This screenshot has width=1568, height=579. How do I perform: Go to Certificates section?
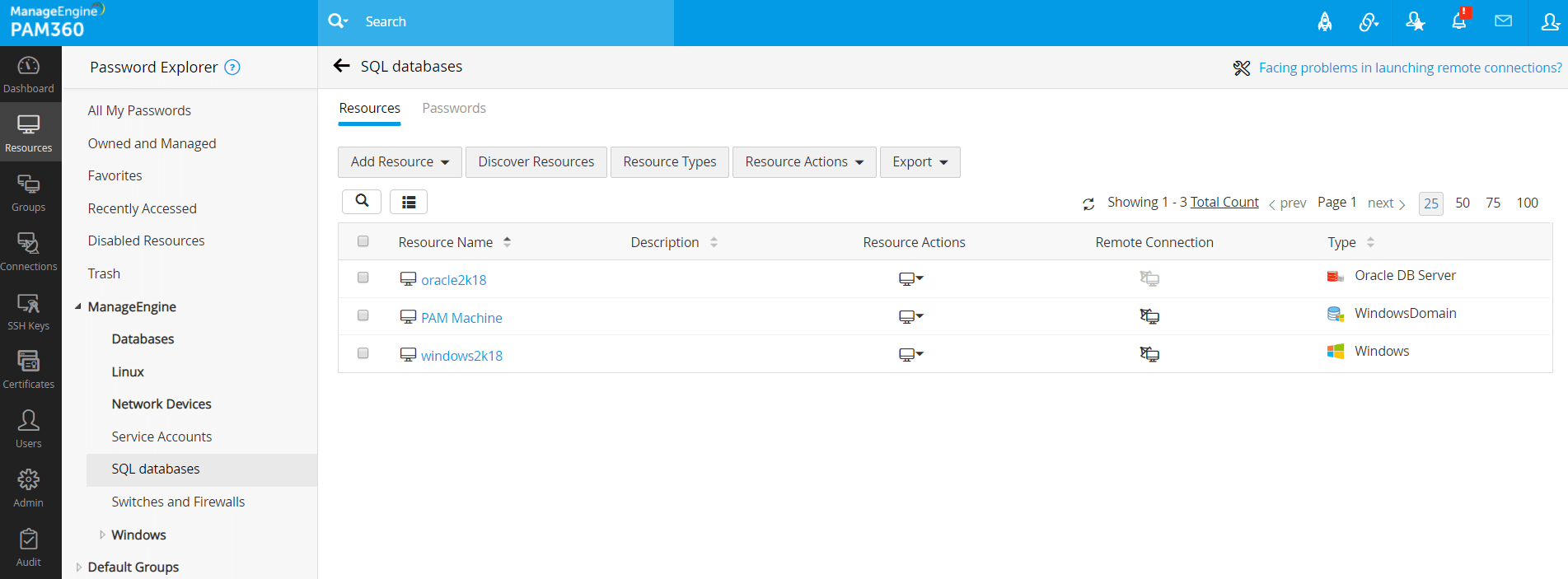(x=29, y=370)
